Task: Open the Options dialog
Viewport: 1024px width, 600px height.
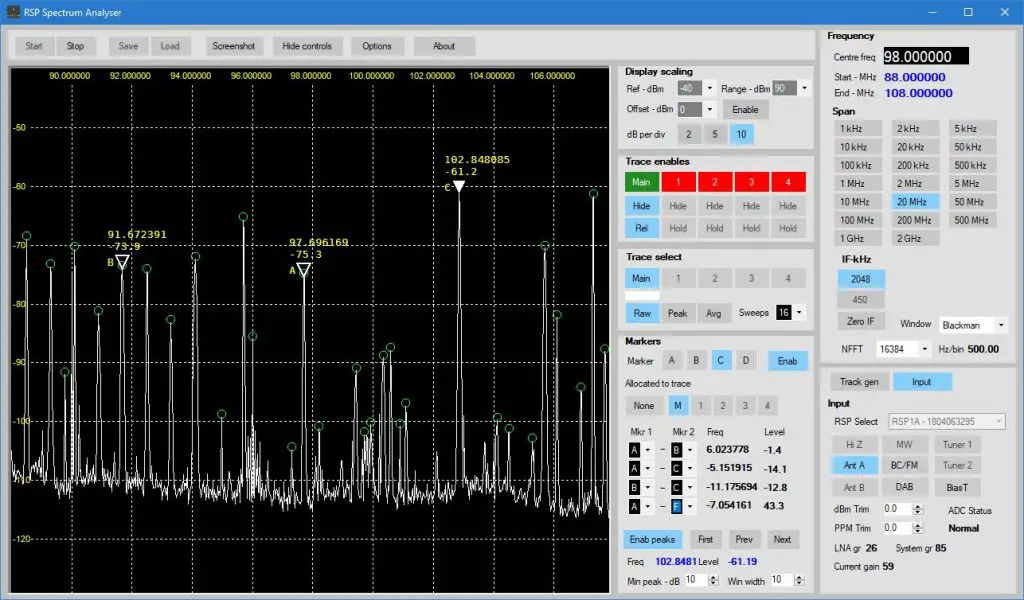Action: 377,45
